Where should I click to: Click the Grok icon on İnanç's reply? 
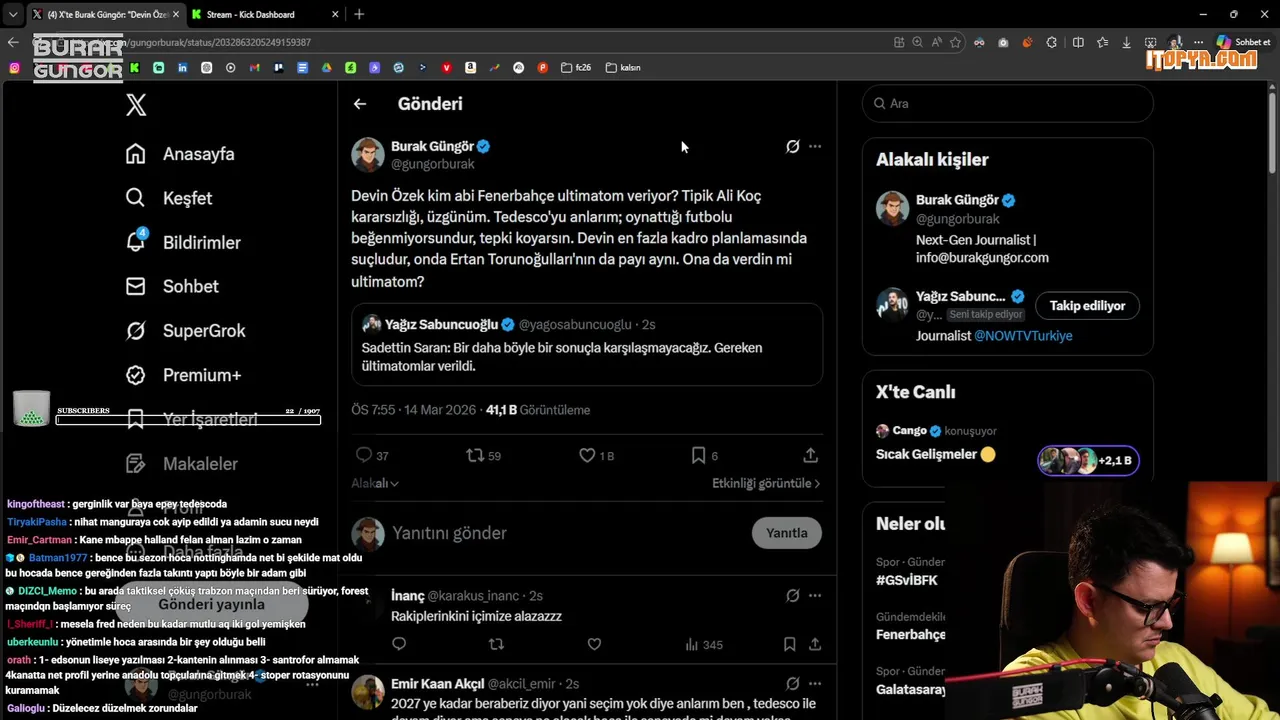[x=792, y=595]
